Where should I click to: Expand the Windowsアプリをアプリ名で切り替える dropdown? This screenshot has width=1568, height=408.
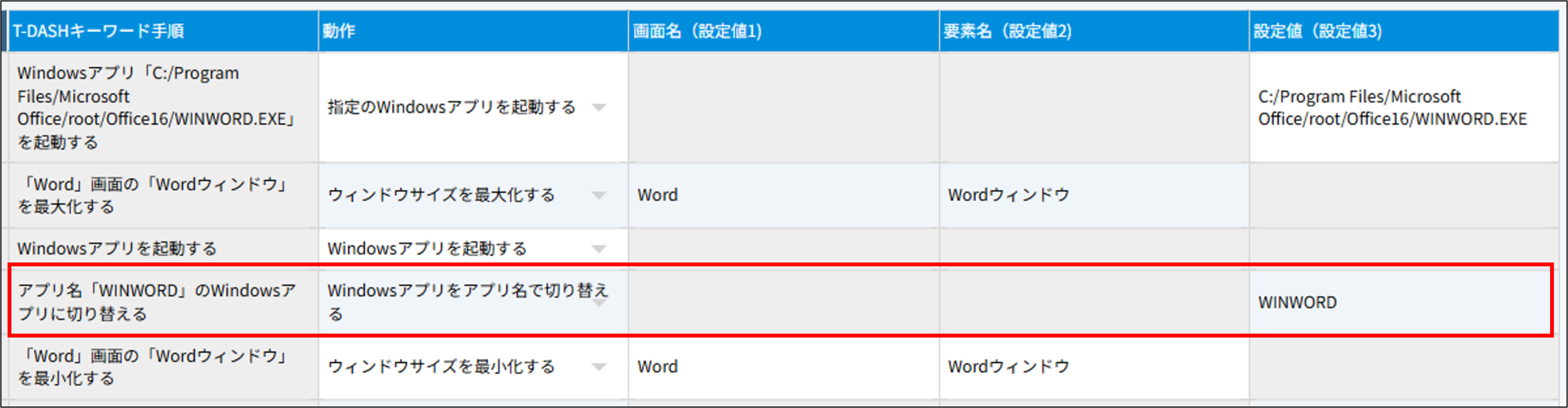point(599,303)
